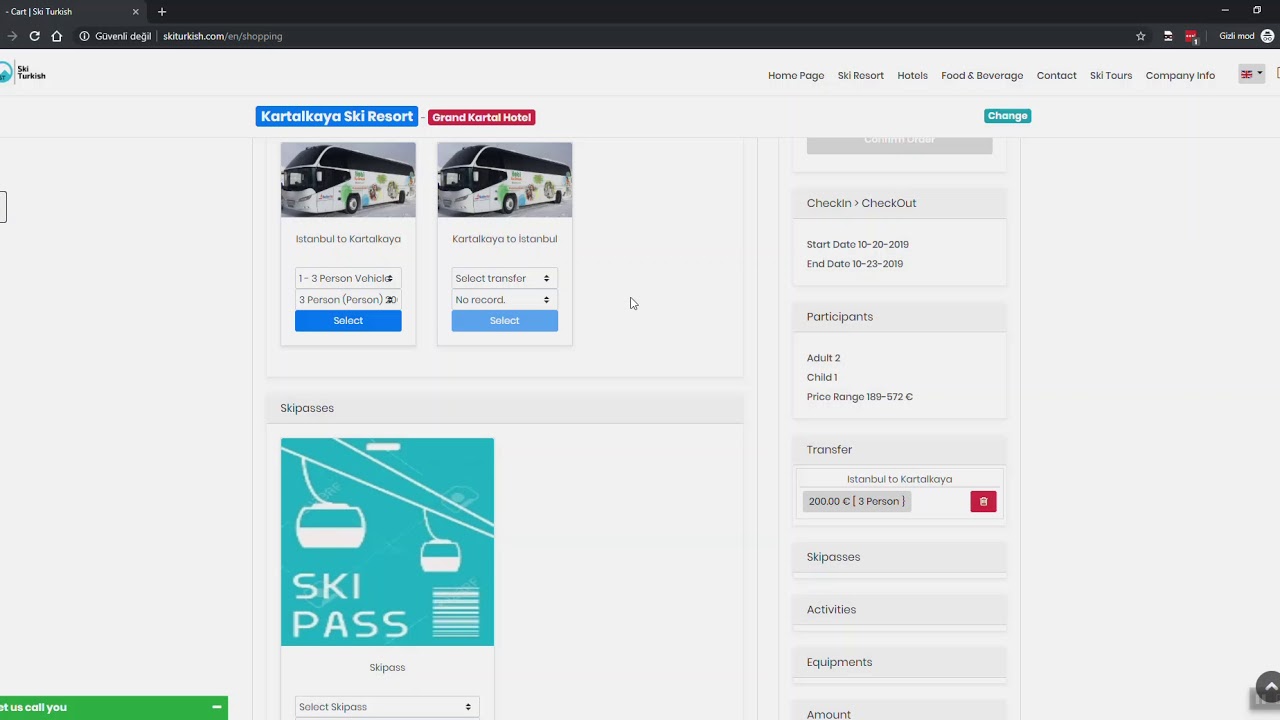The height and width of the screenshot is (720, 1280).
Task: Click the scroll-to-top arrow button
Action: [x=1269, y=687]
